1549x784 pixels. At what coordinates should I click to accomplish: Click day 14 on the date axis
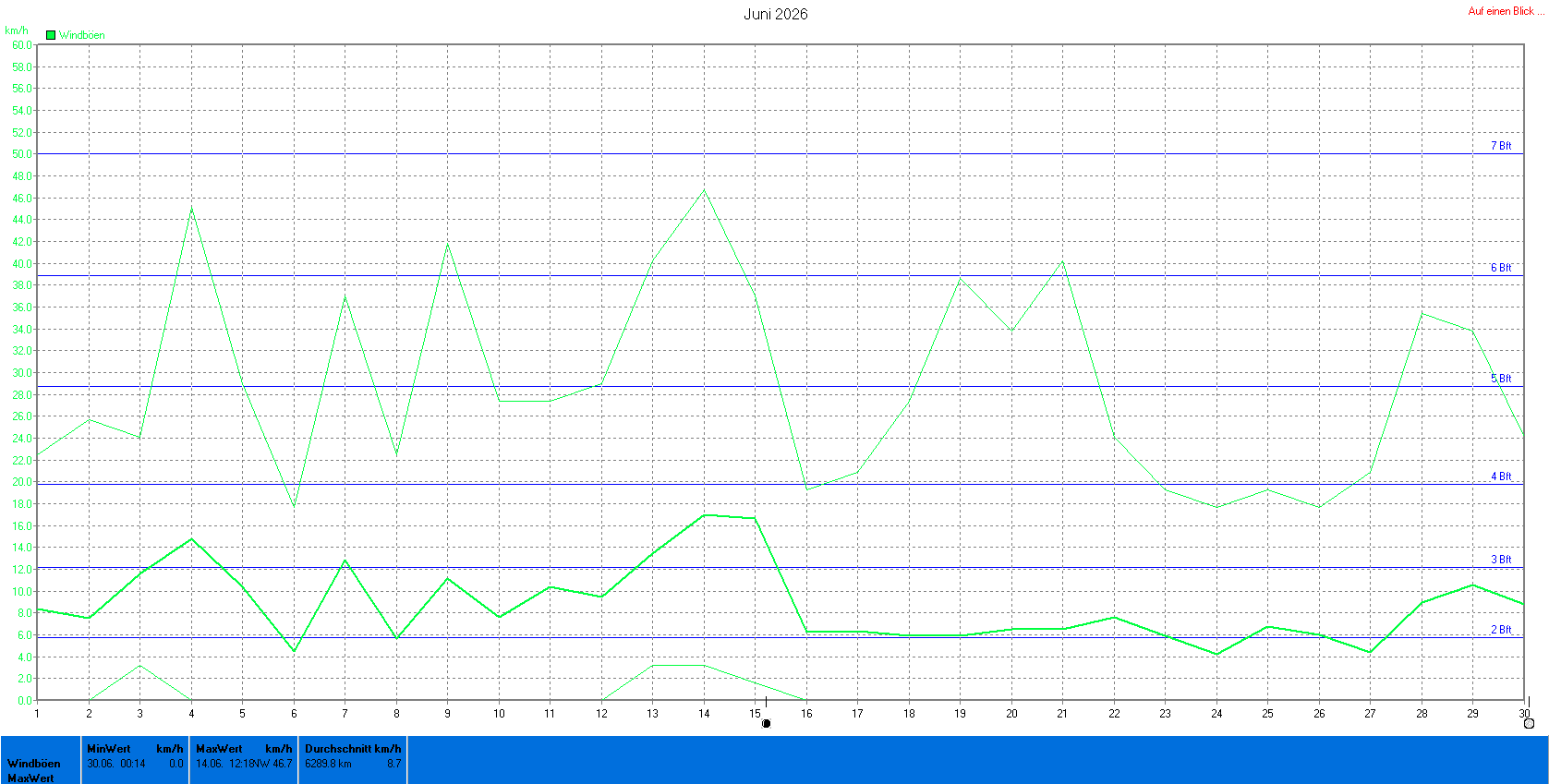pos(704,713)
